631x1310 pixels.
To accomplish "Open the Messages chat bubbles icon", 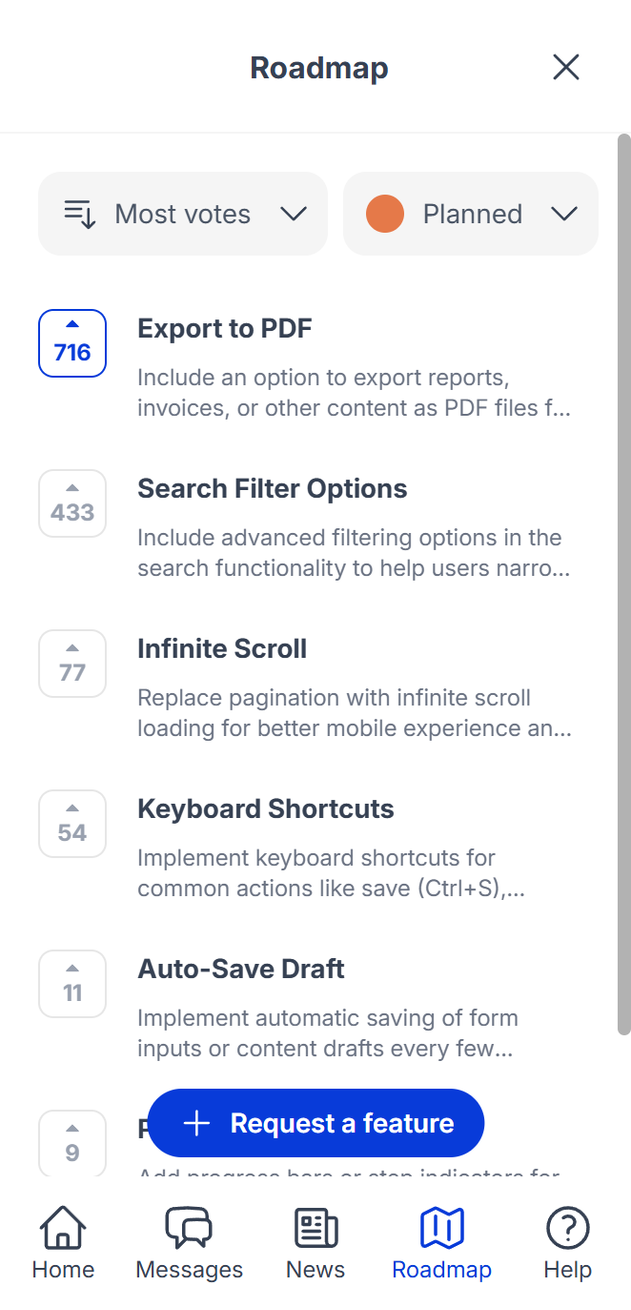I will pos(189,1228).
